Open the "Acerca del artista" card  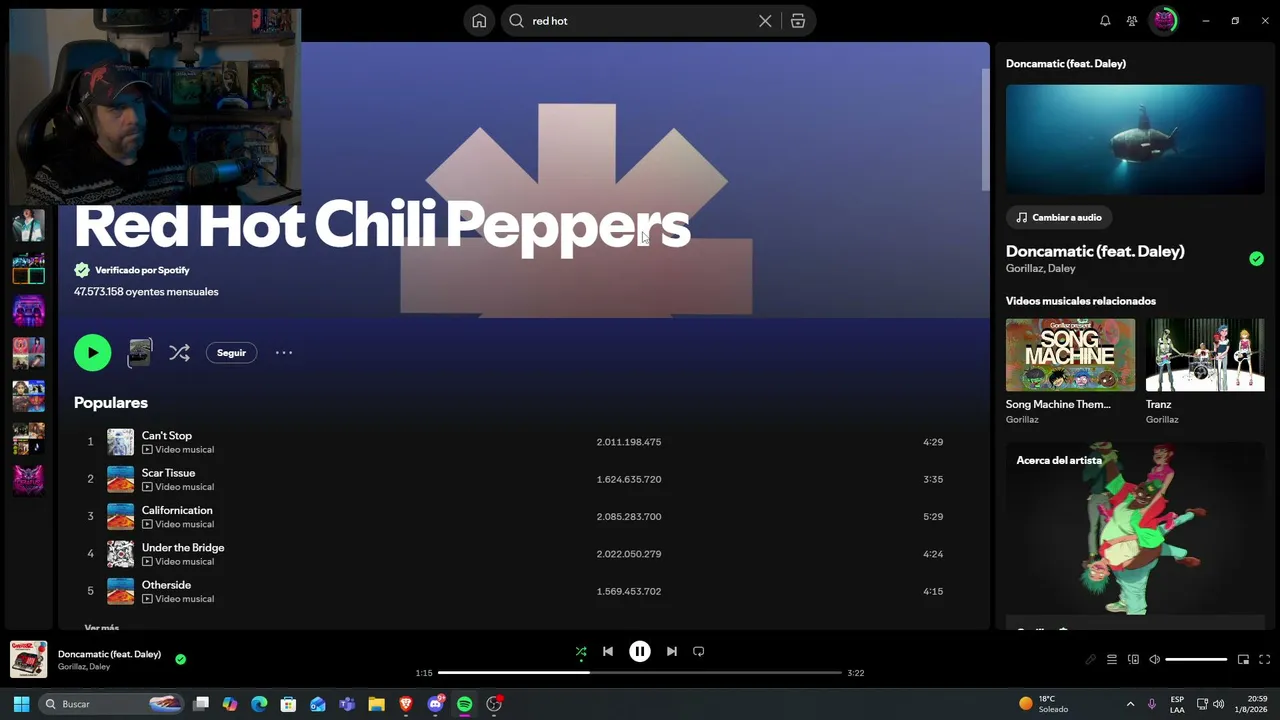pyautogui.click(x=1135, y=536)
